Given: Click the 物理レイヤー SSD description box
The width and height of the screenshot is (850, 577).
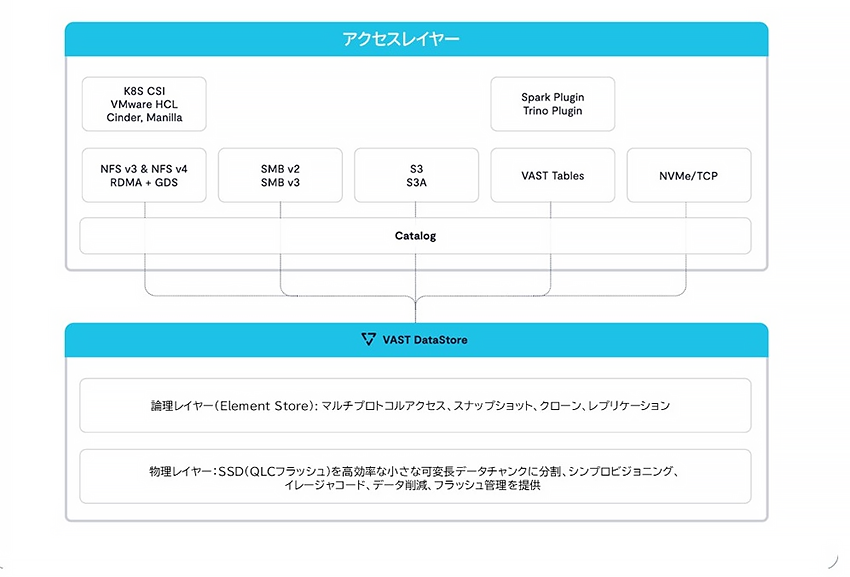Looking at the screenshot, I should pyautogui.click(x=415, y=477).
